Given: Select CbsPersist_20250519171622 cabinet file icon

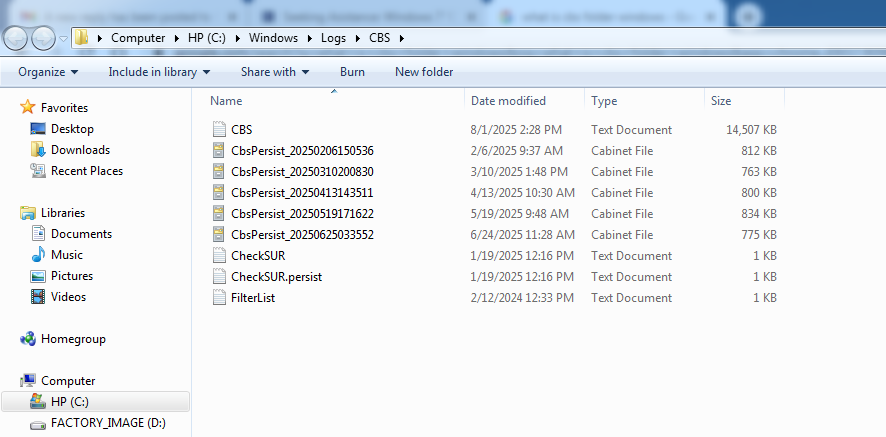Looking at the screenshot, I should [219, 214].
